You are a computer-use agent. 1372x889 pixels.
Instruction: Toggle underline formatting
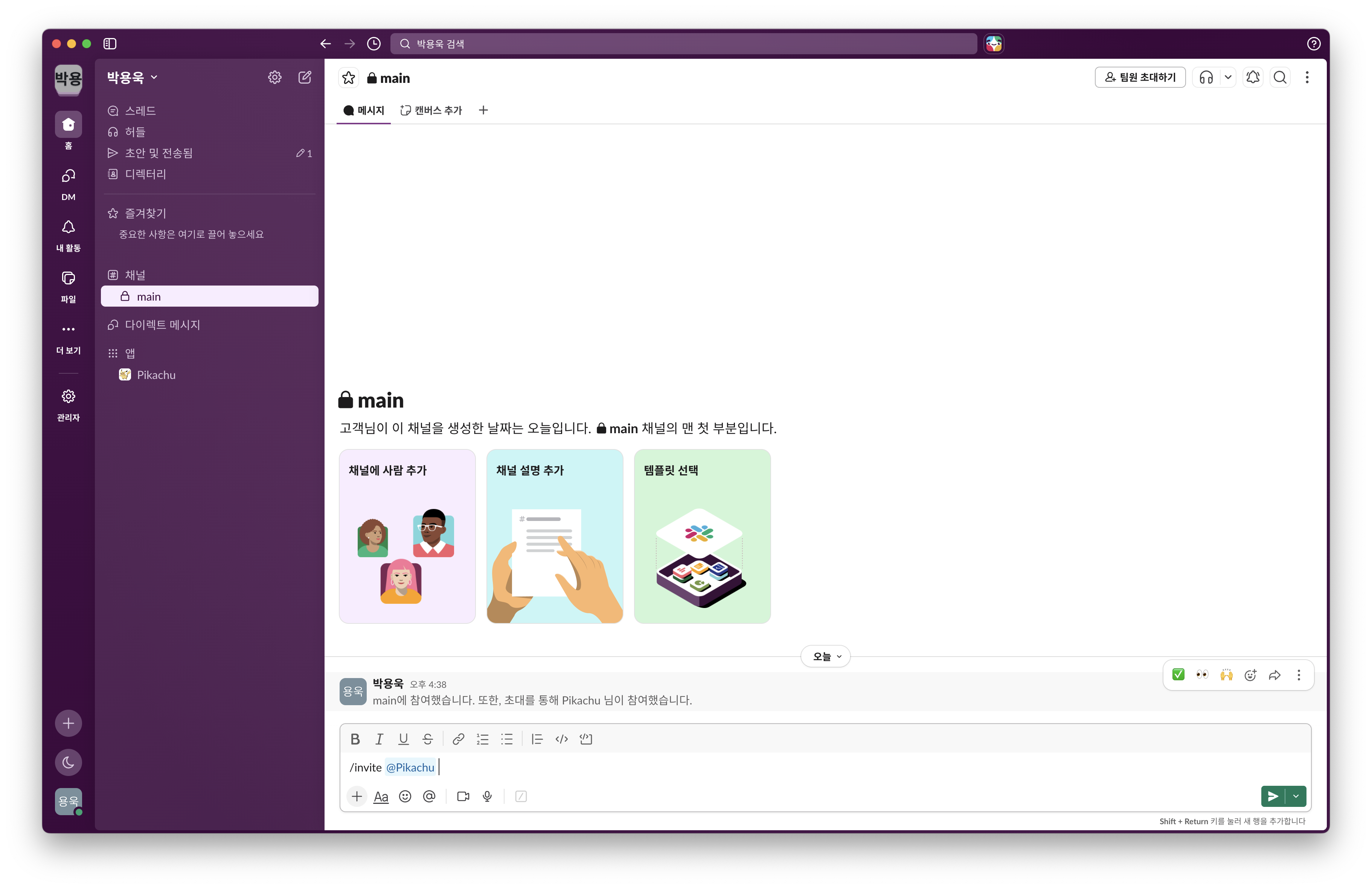(x=404, y=739)
